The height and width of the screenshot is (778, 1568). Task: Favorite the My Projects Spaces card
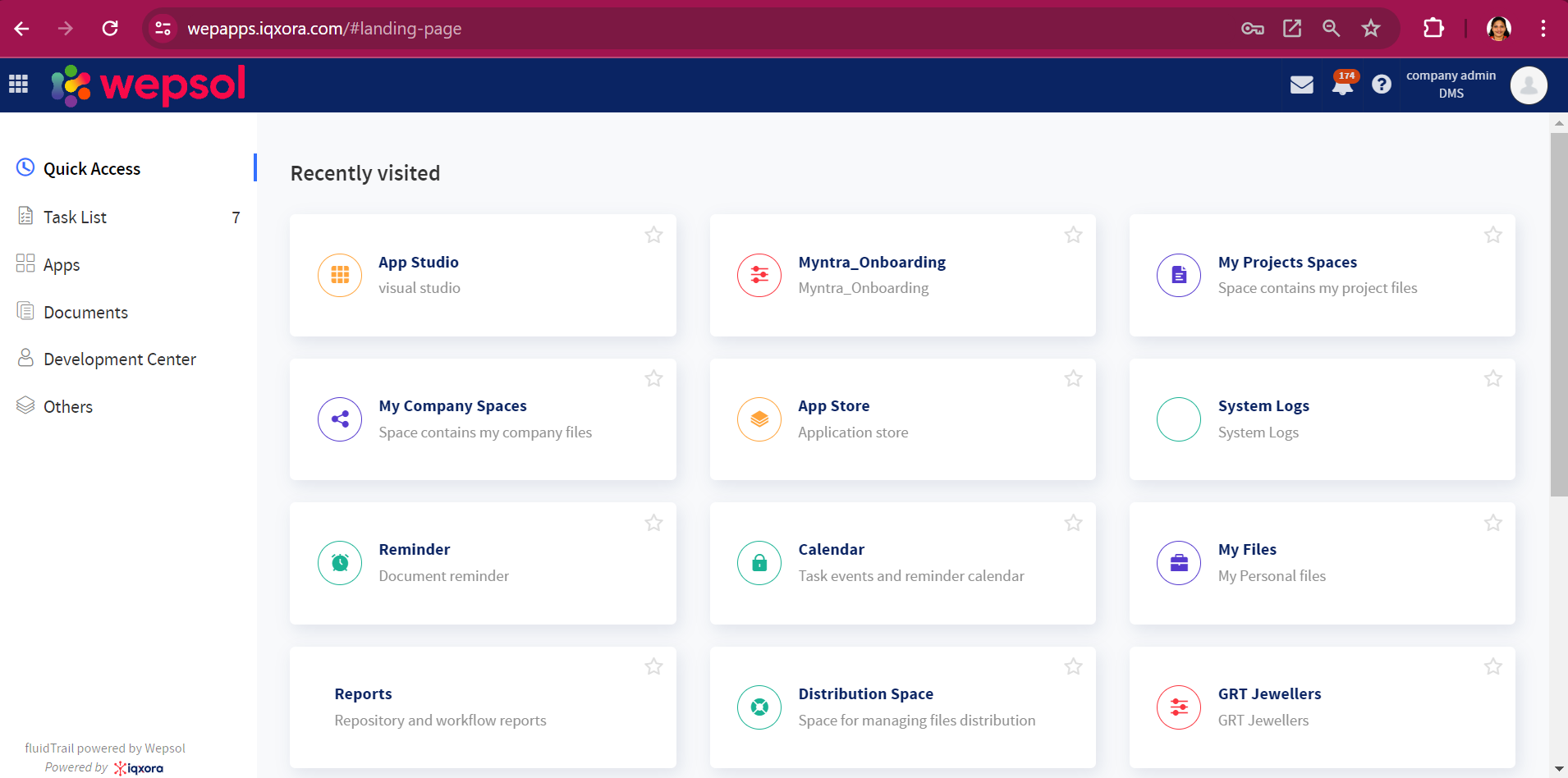(1492, 235)
